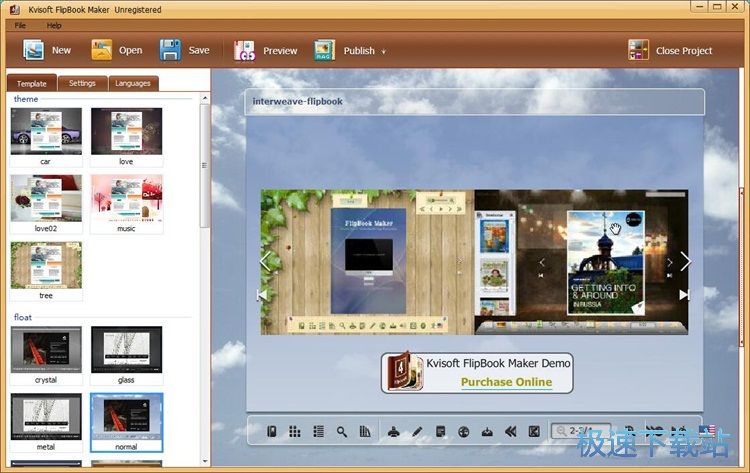Click the pencil annotate icon
The height and width of the screenshot is (473, 750).
tap(417, 432)
